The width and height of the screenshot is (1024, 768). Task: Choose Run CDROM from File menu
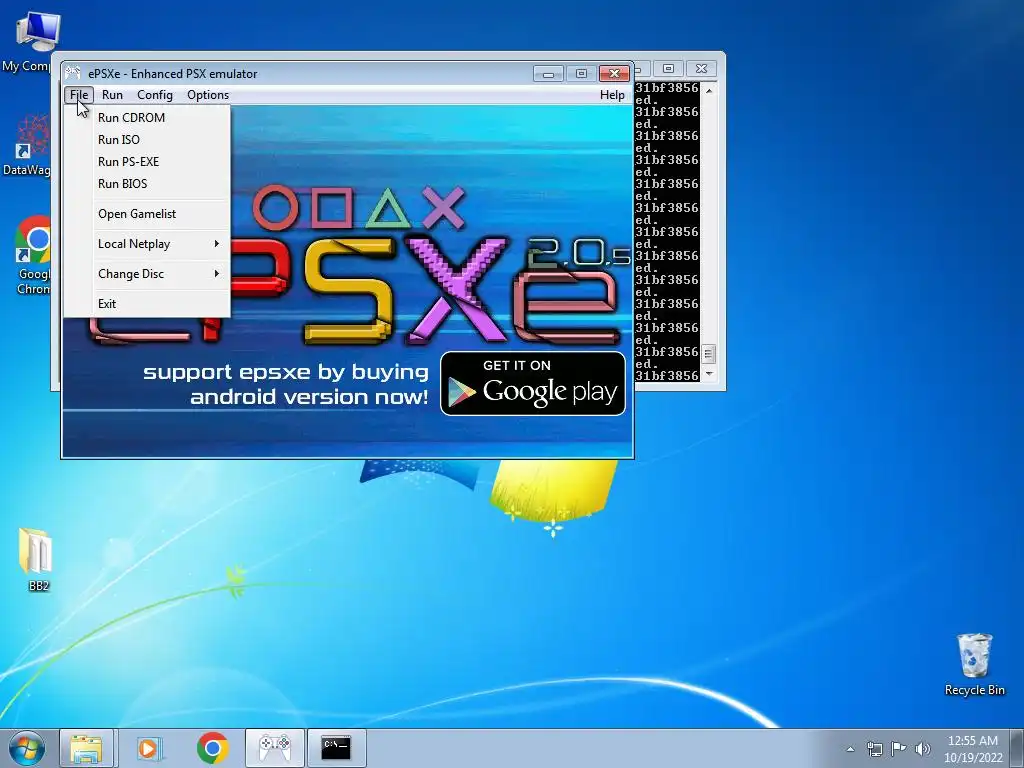pos(147,118)
